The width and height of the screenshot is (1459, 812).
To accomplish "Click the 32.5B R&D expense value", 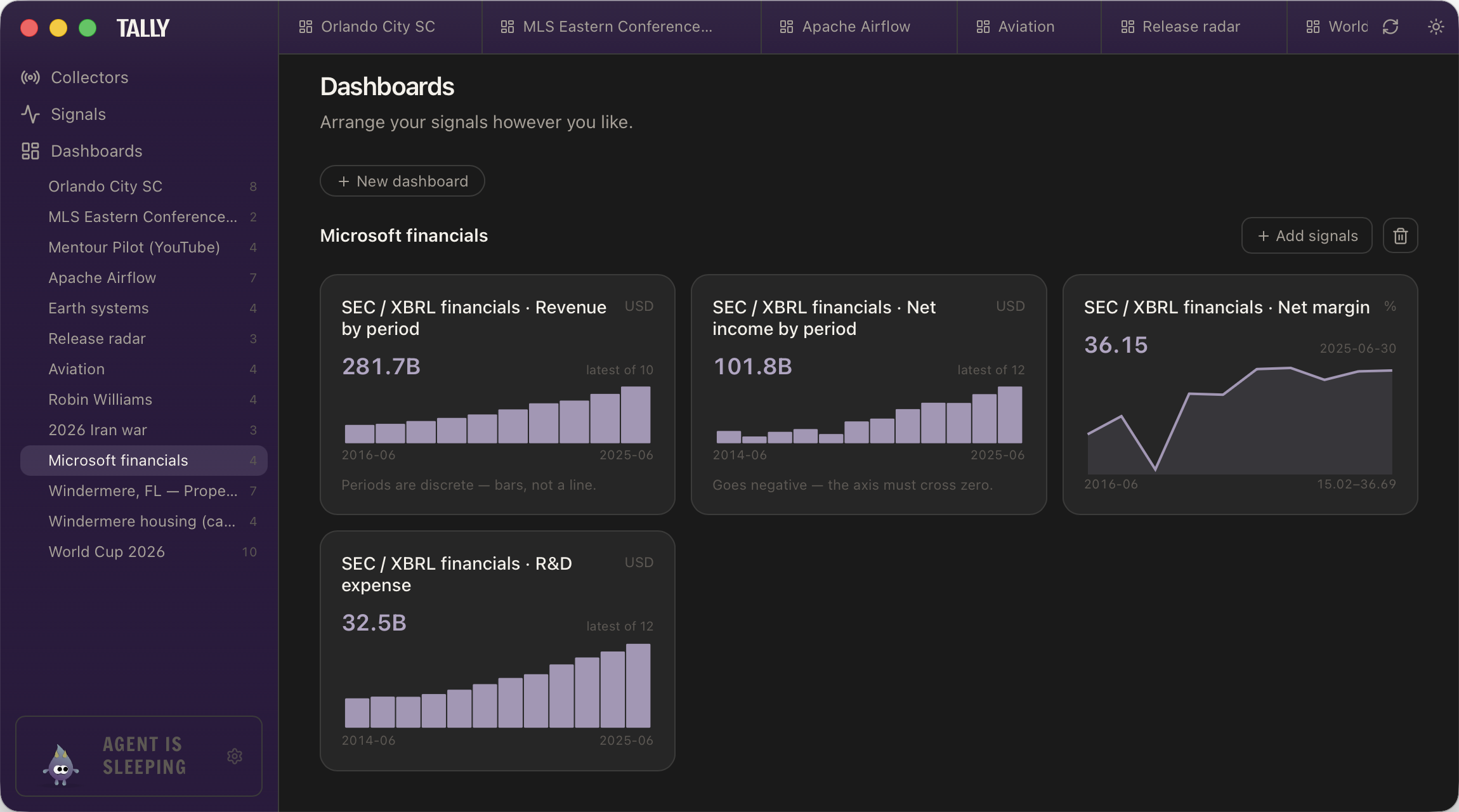I will click(374, 623).
